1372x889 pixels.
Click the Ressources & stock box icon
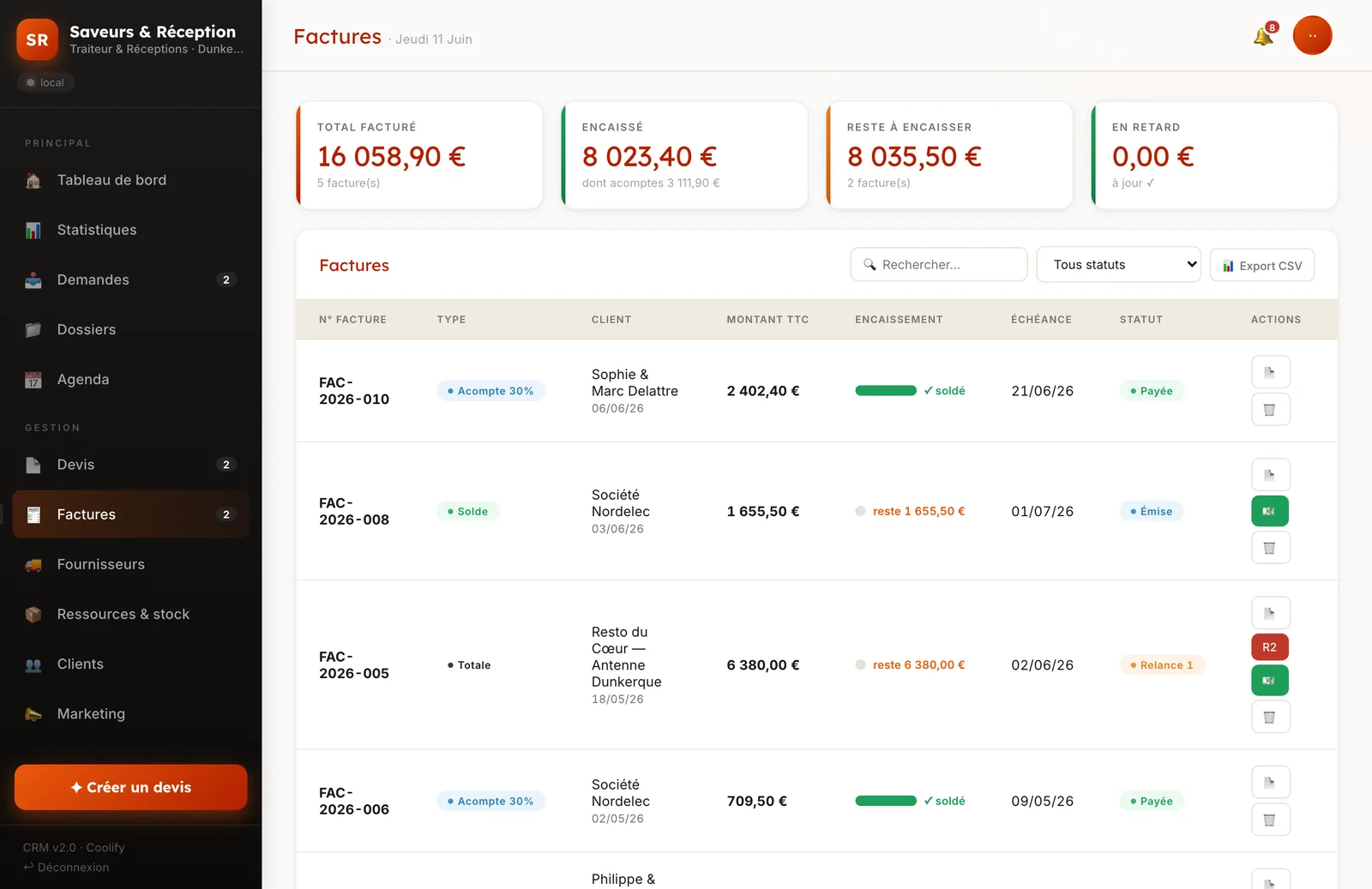33,614
